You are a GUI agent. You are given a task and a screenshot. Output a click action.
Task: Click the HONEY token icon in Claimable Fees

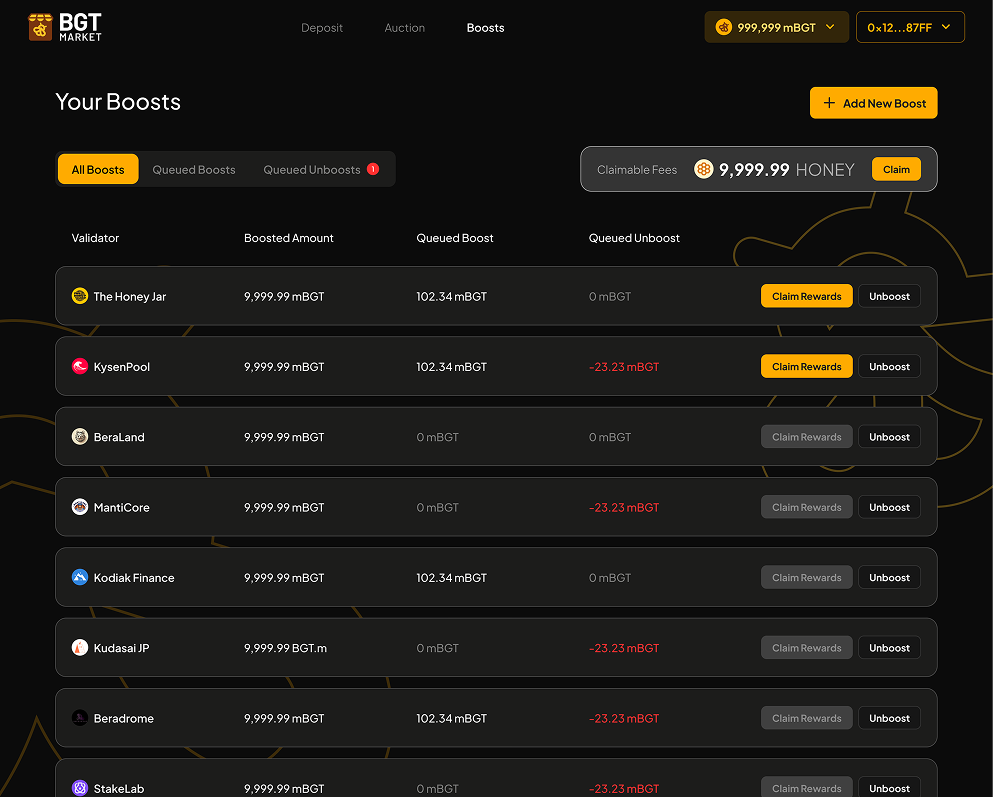704,169
